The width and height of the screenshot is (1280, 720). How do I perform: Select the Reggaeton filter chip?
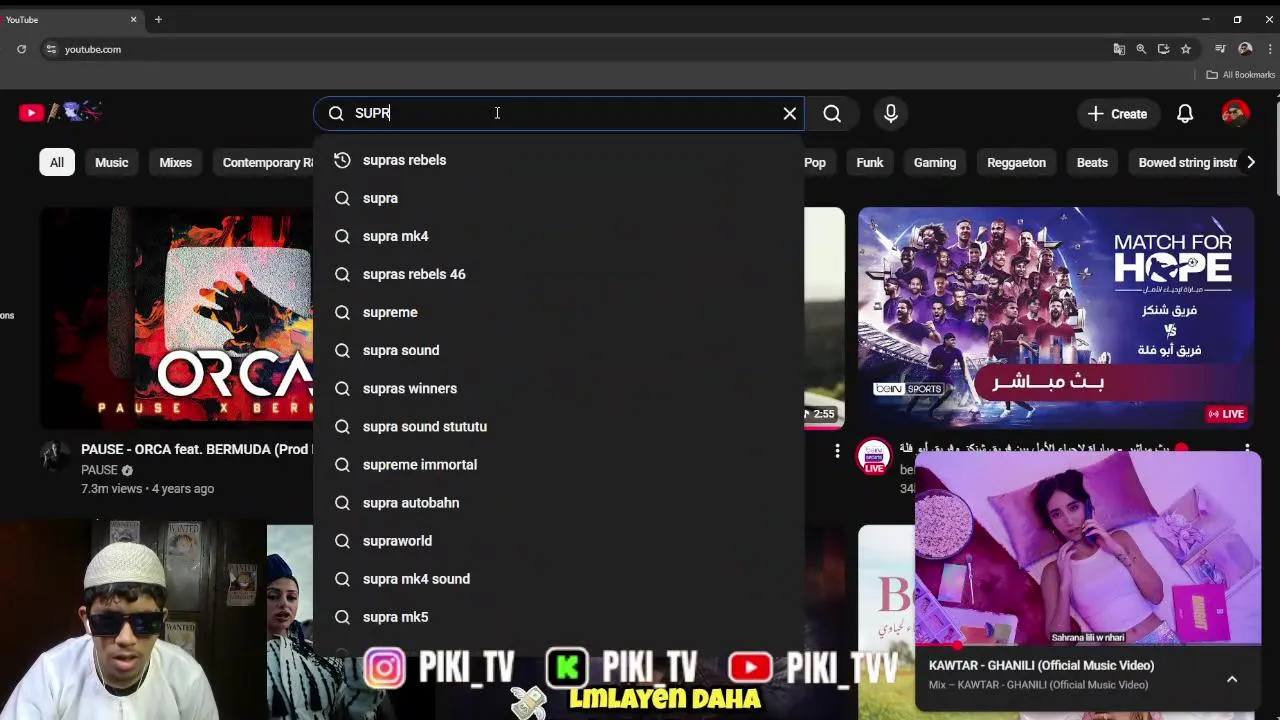1016,162
